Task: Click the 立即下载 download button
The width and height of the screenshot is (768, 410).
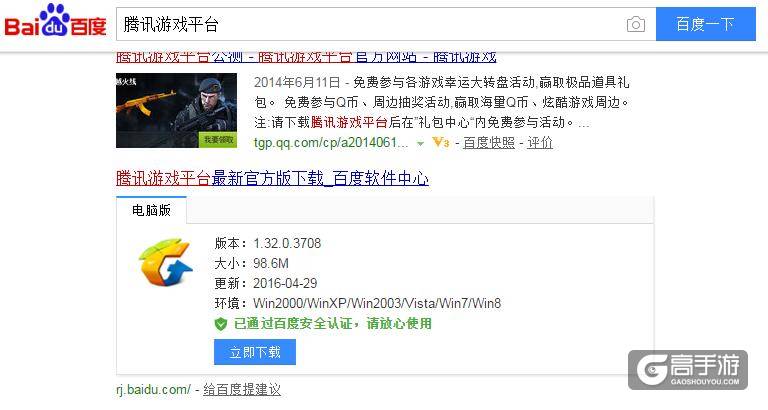Action: (x=255, y=352)
